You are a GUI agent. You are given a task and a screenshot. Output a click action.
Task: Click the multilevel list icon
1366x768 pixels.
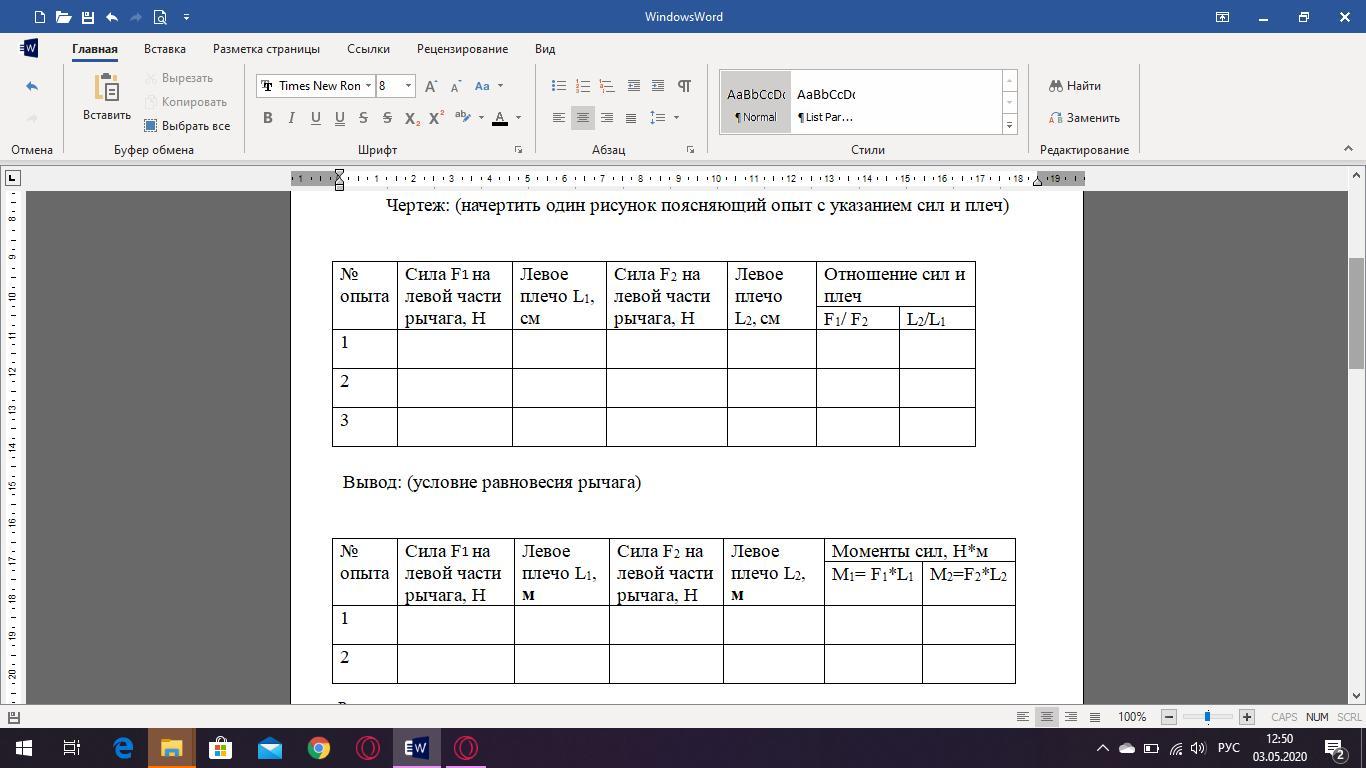point(607,86)
